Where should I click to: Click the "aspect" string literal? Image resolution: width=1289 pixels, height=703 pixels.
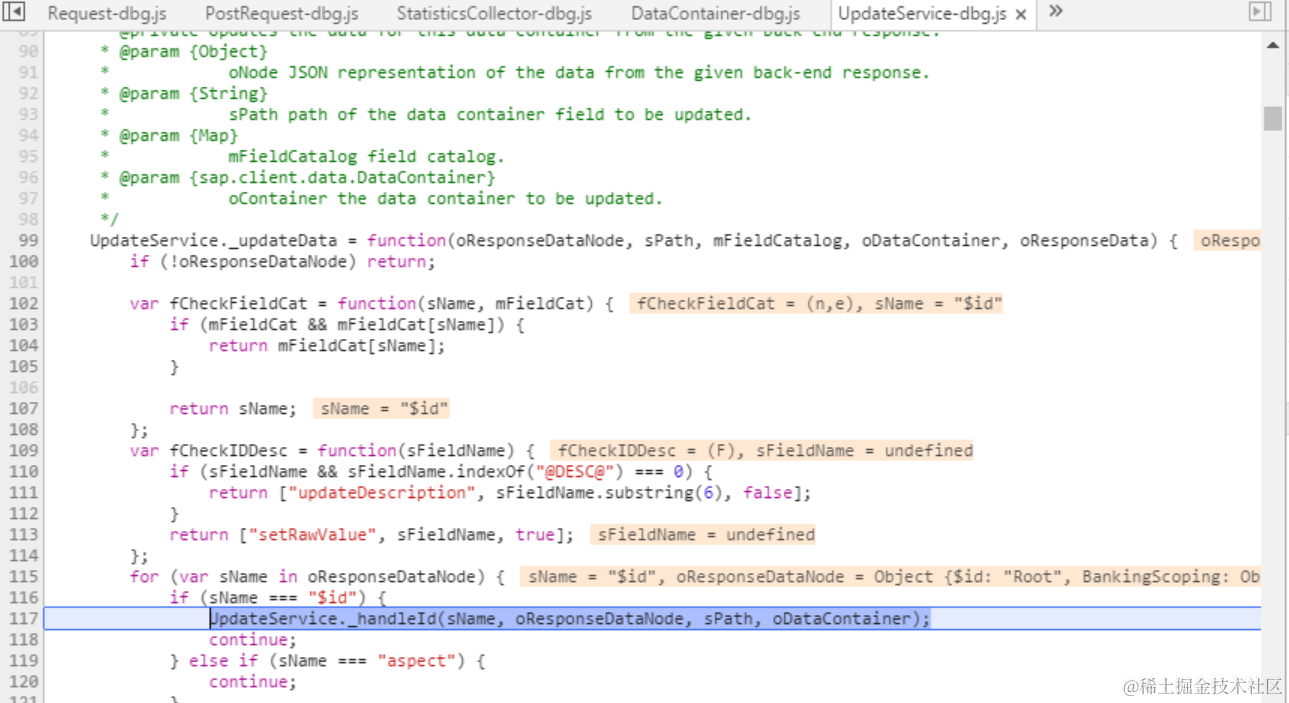(x=416, y=660)
